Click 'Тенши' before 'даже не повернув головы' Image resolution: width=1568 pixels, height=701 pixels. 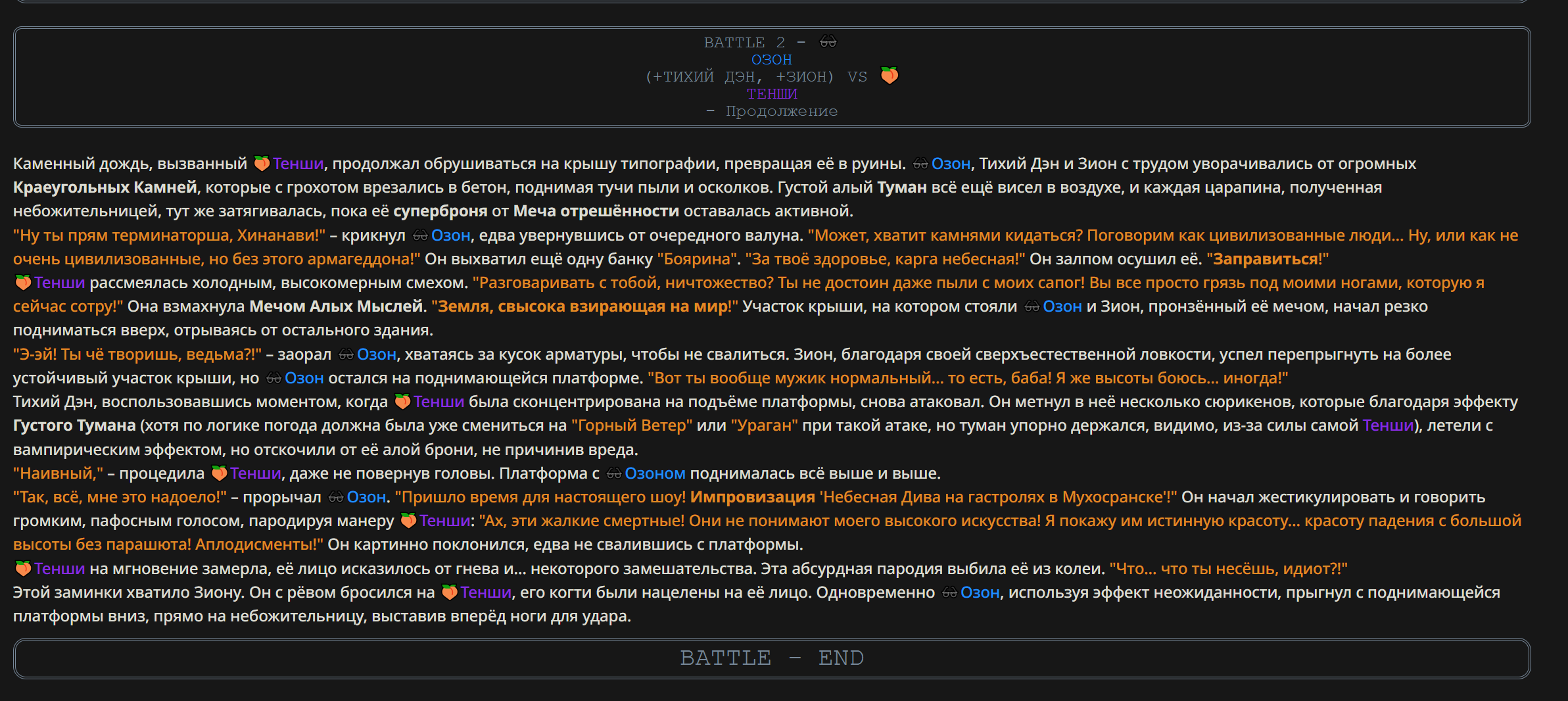(255, 473)
